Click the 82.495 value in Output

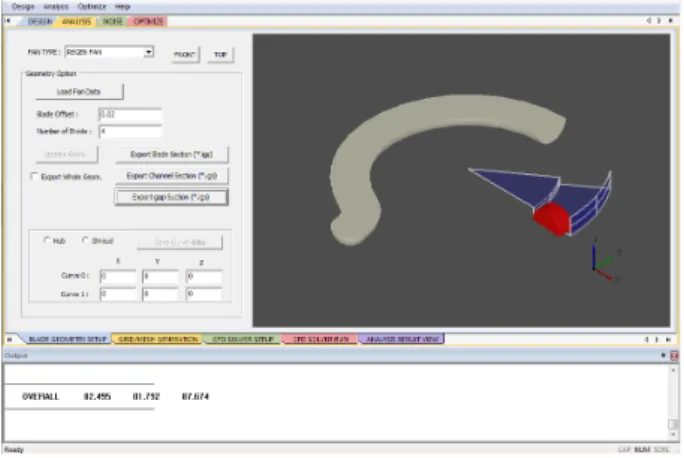[97, 396]
